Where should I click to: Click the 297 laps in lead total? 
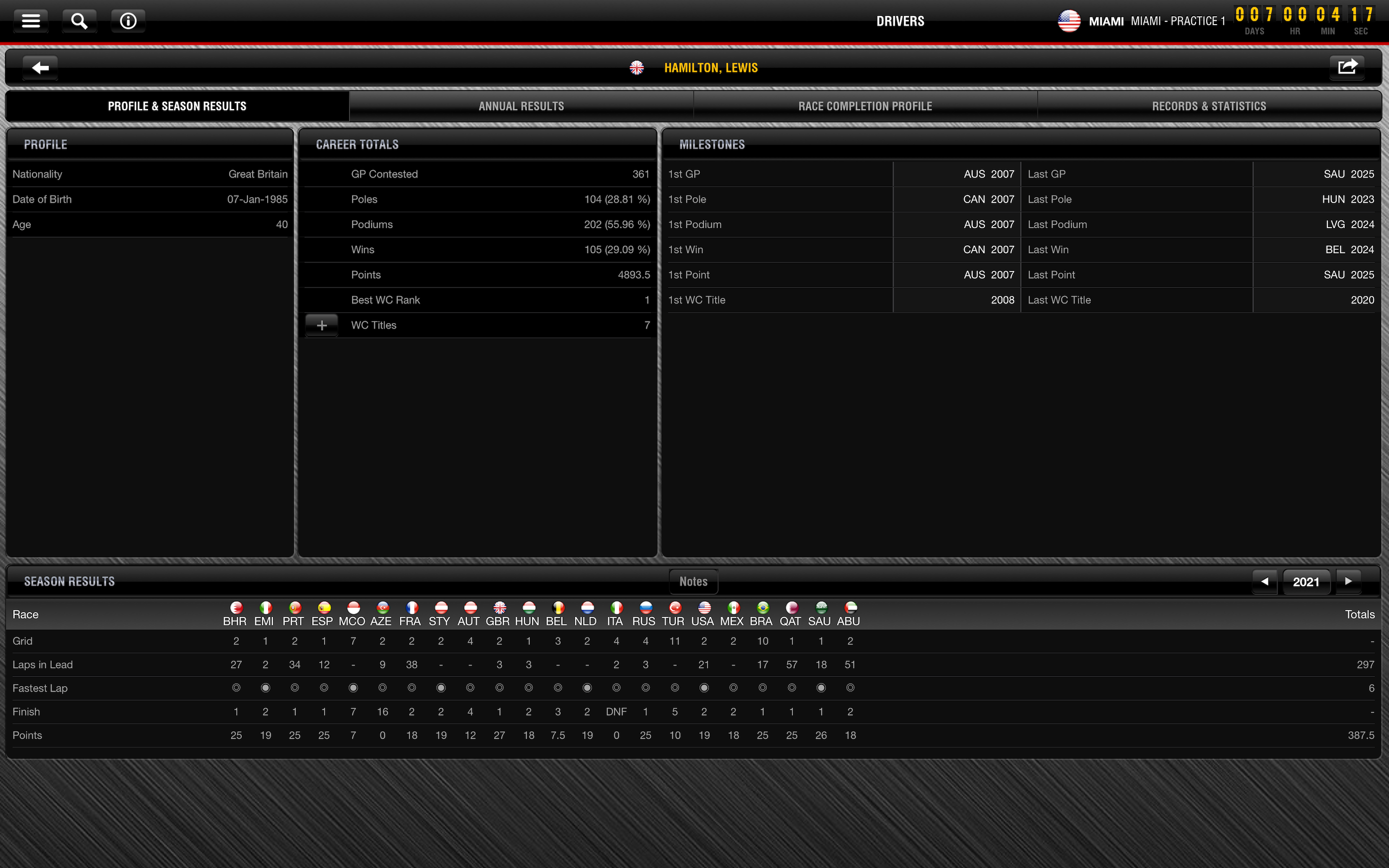pyautogui.click(x=1365, y=665)
